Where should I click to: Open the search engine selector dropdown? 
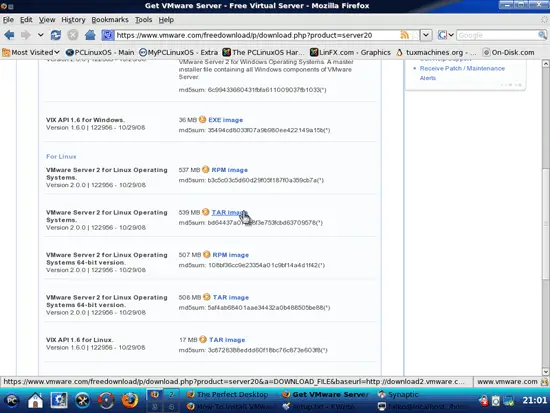point(446,35)
